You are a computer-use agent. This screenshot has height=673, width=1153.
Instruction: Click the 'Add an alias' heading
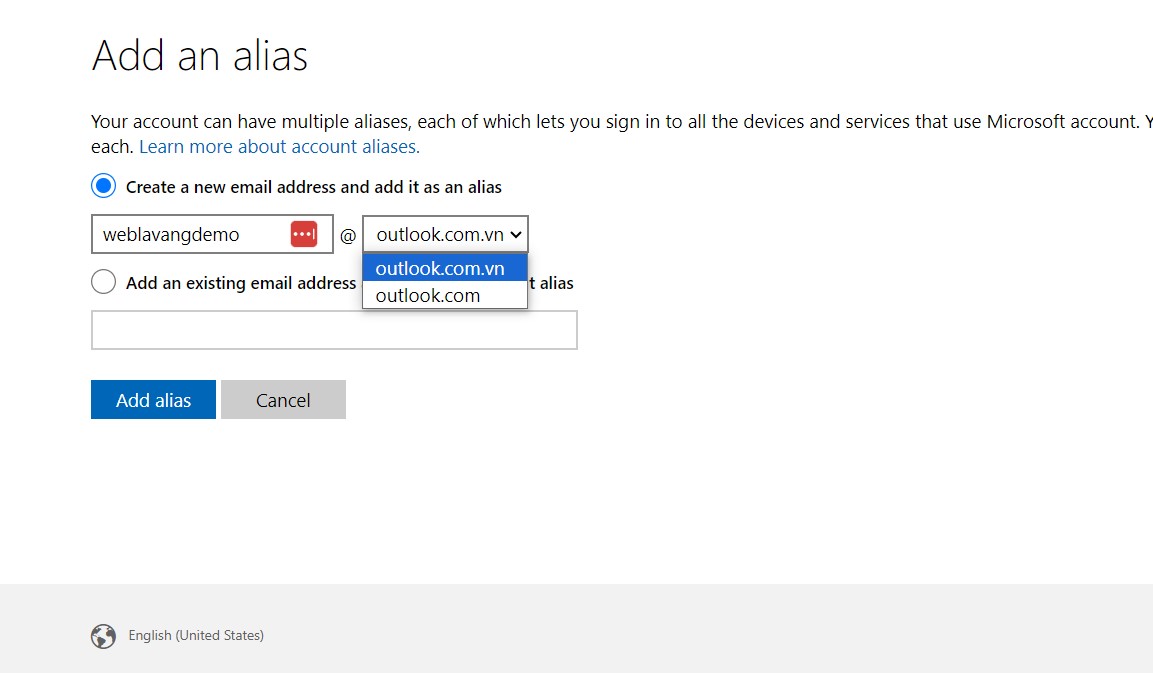199,55
